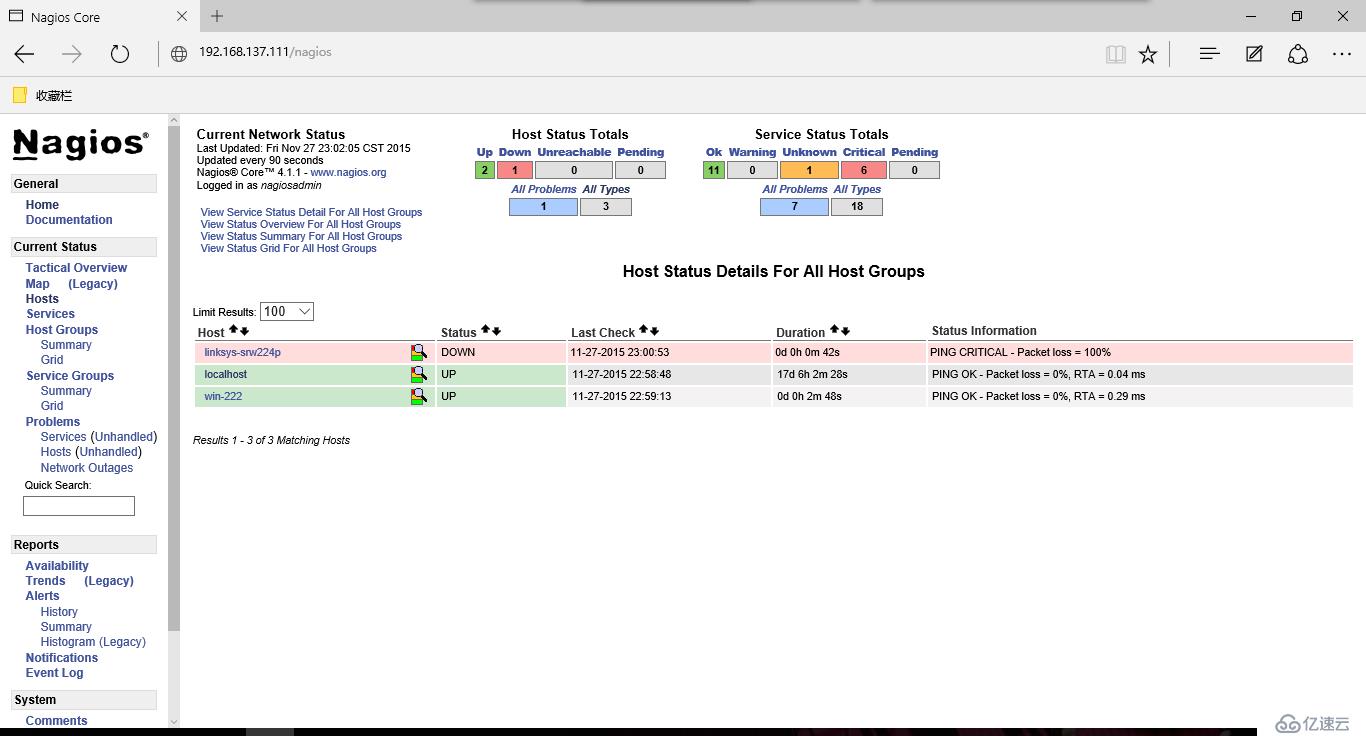Go back with browser back arrow
This screenshot has height=736, width=1366.
25,54
